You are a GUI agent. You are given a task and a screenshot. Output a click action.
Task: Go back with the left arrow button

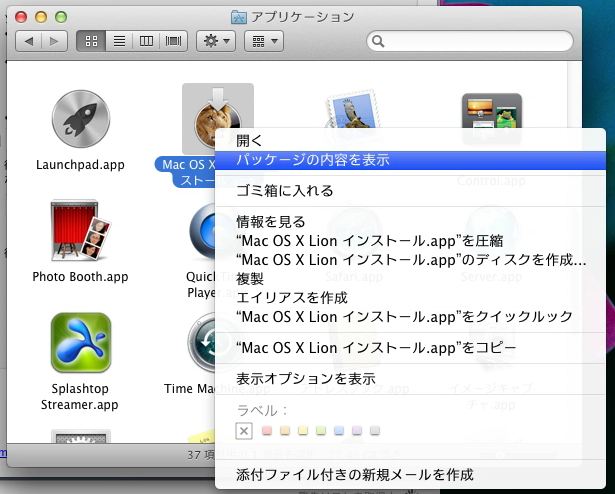(x=29, y=41)
